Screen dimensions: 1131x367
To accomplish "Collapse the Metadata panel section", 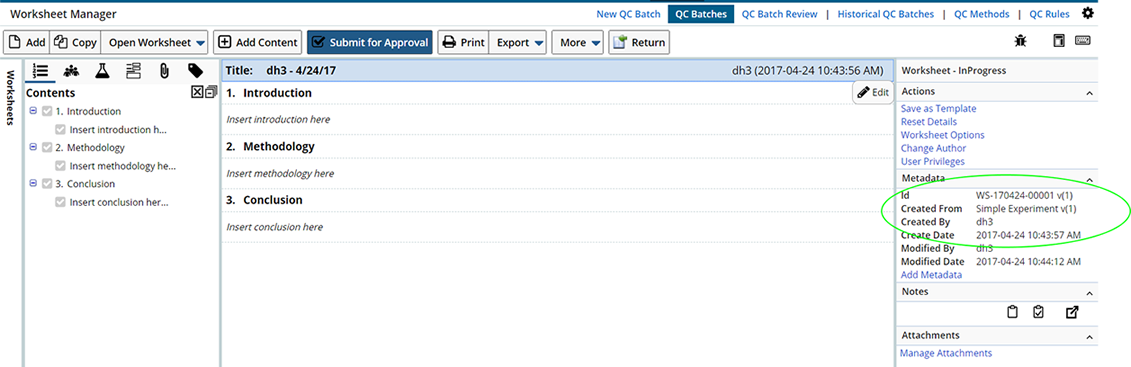I will (1089, 180).
